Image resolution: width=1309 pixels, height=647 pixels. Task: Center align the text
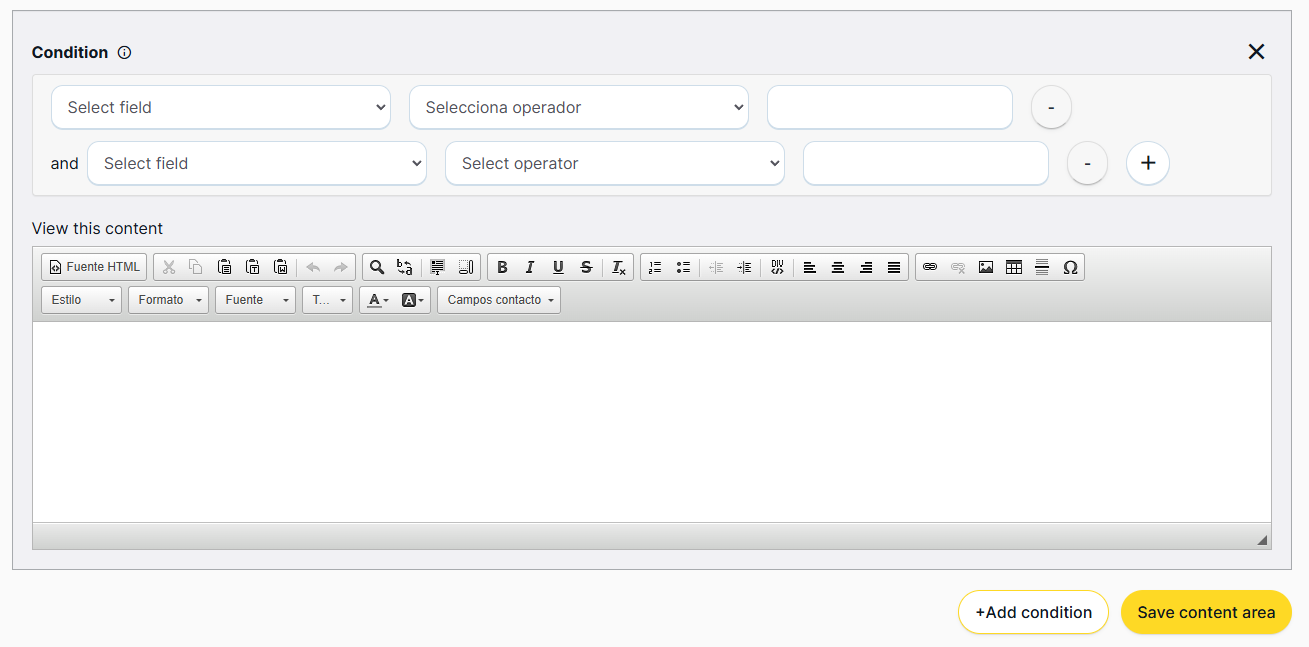(838, 267)
